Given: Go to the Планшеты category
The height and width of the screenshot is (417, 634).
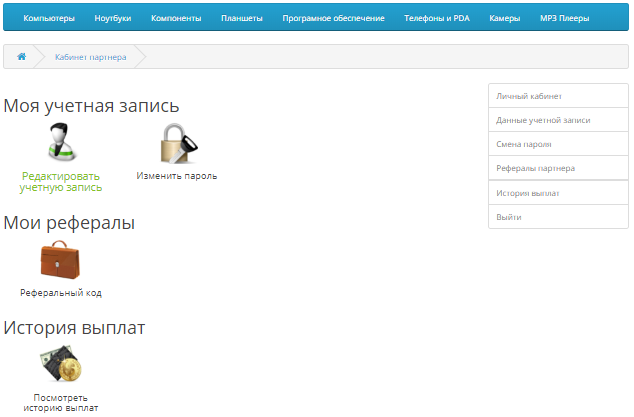Looking at the screenshot, I should [242, 18].
